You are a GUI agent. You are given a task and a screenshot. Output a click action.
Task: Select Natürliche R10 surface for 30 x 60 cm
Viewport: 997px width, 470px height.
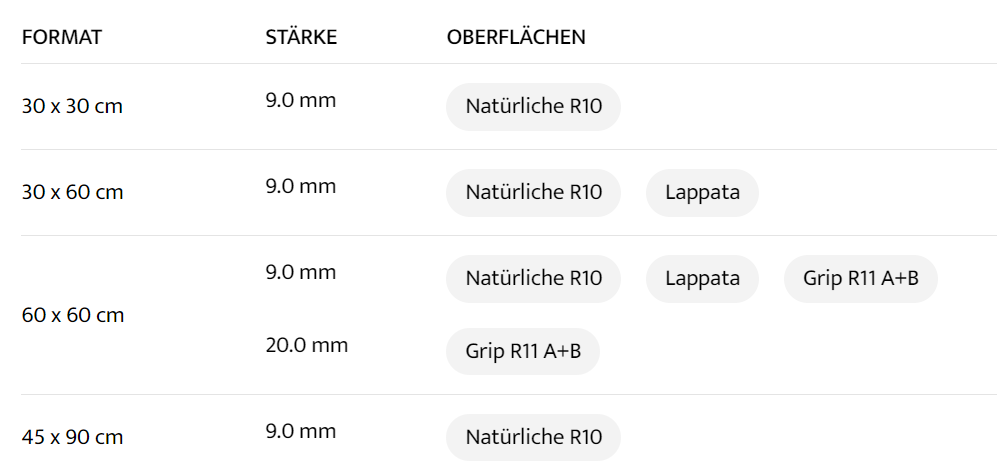(533, 193)
